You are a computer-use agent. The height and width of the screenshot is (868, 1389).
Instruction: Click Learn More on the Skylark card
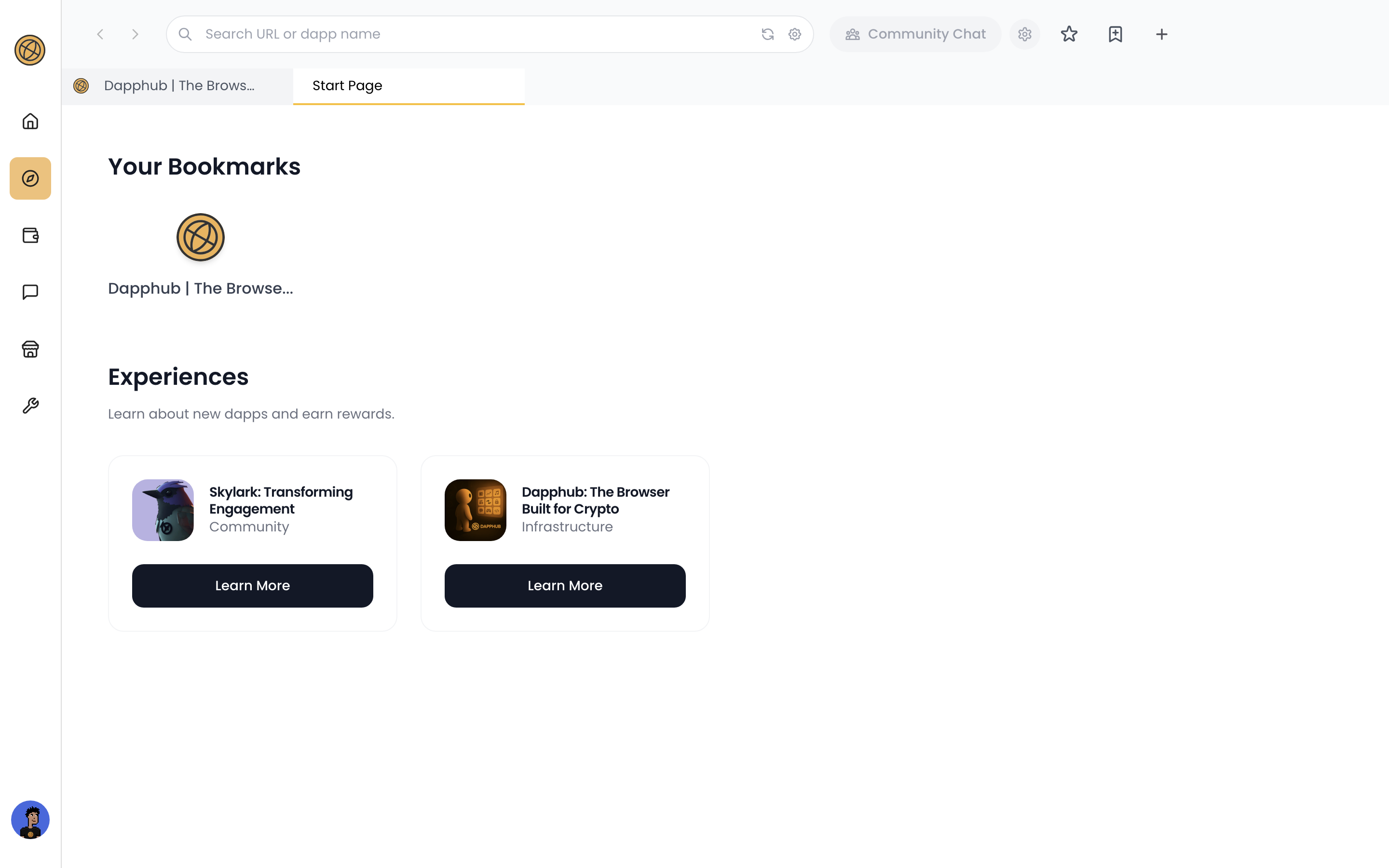point(253,585)
